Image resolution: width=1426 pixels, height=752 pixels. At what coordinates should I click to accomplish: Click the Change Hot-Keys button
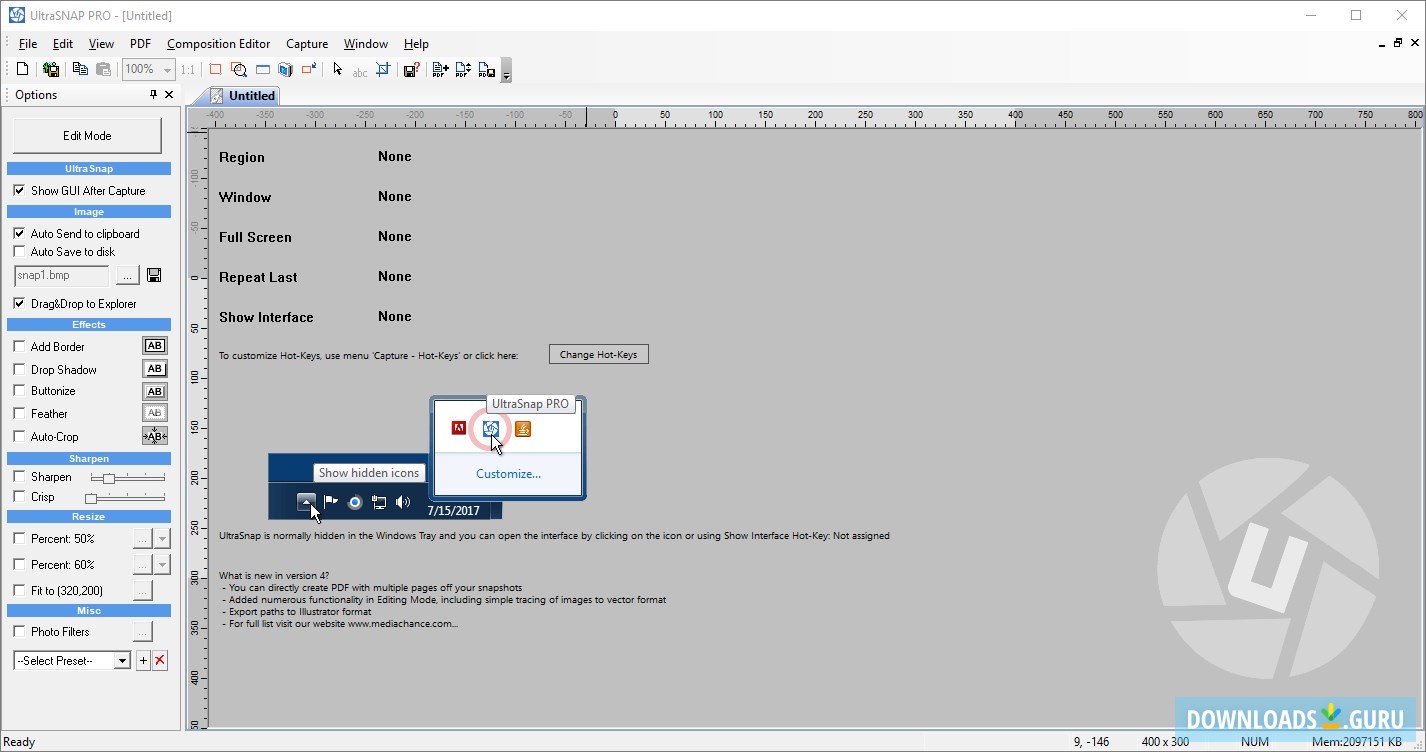[x=598, y=354]
